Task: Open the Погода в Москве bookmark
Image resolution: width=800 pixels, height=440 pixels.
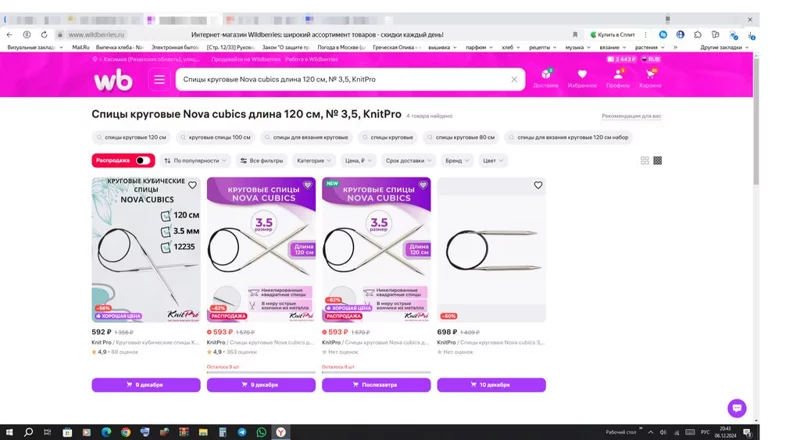Action: click(x=341, y=47)
